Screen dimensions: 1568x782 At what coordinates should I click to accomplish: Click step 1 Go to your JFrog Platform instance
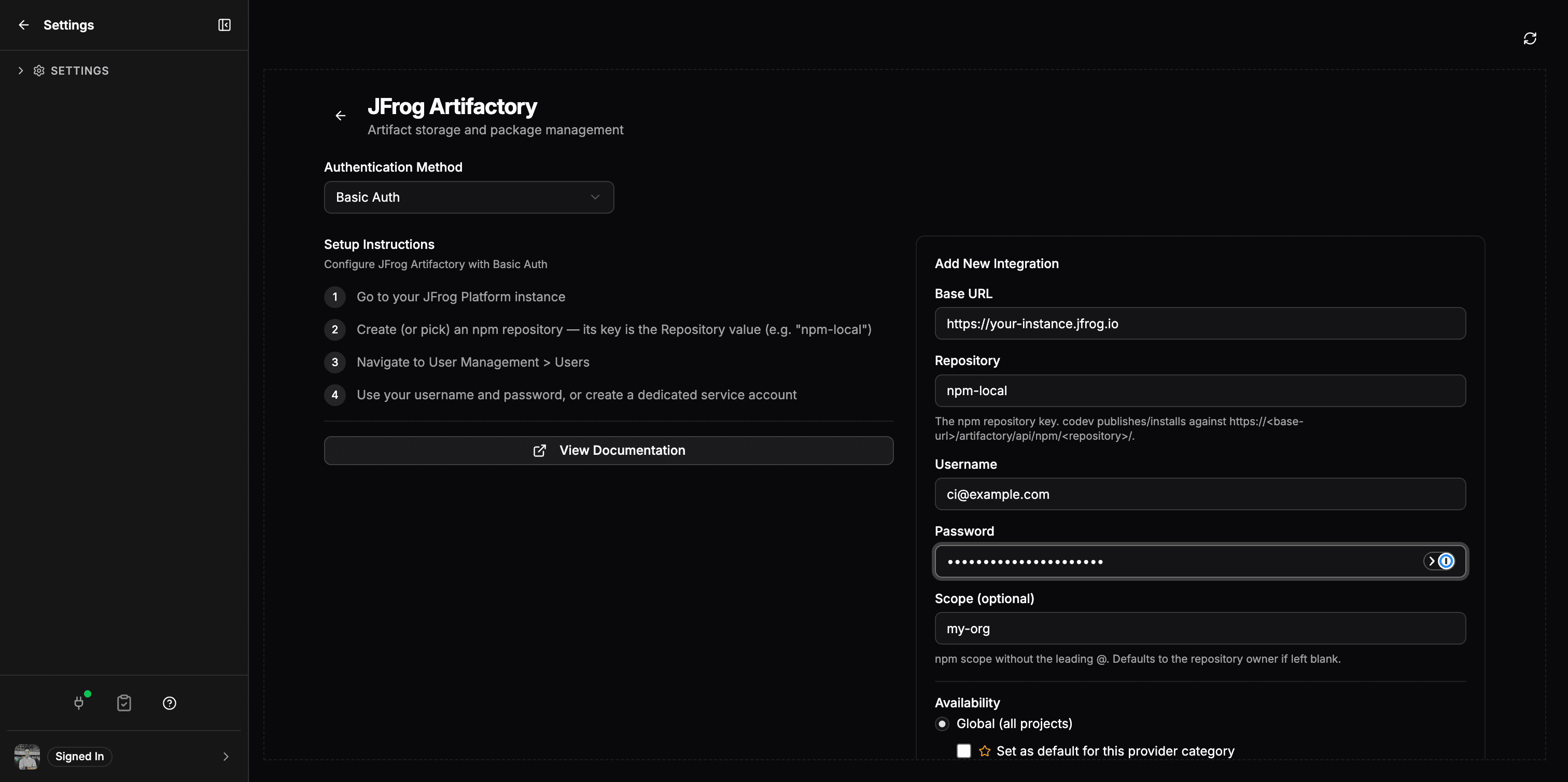[461, 297]
